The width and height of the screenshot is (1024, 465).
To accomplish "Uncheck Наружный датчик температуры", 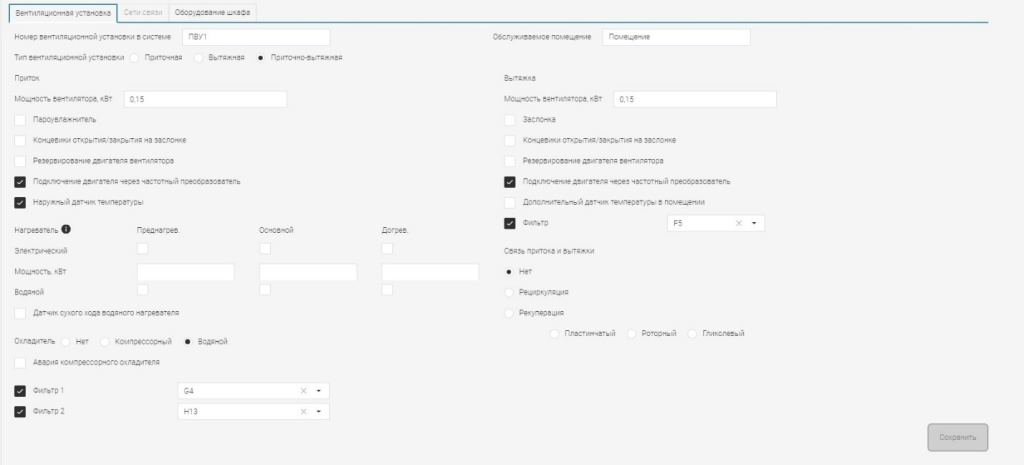I will [x=21, y=202].
